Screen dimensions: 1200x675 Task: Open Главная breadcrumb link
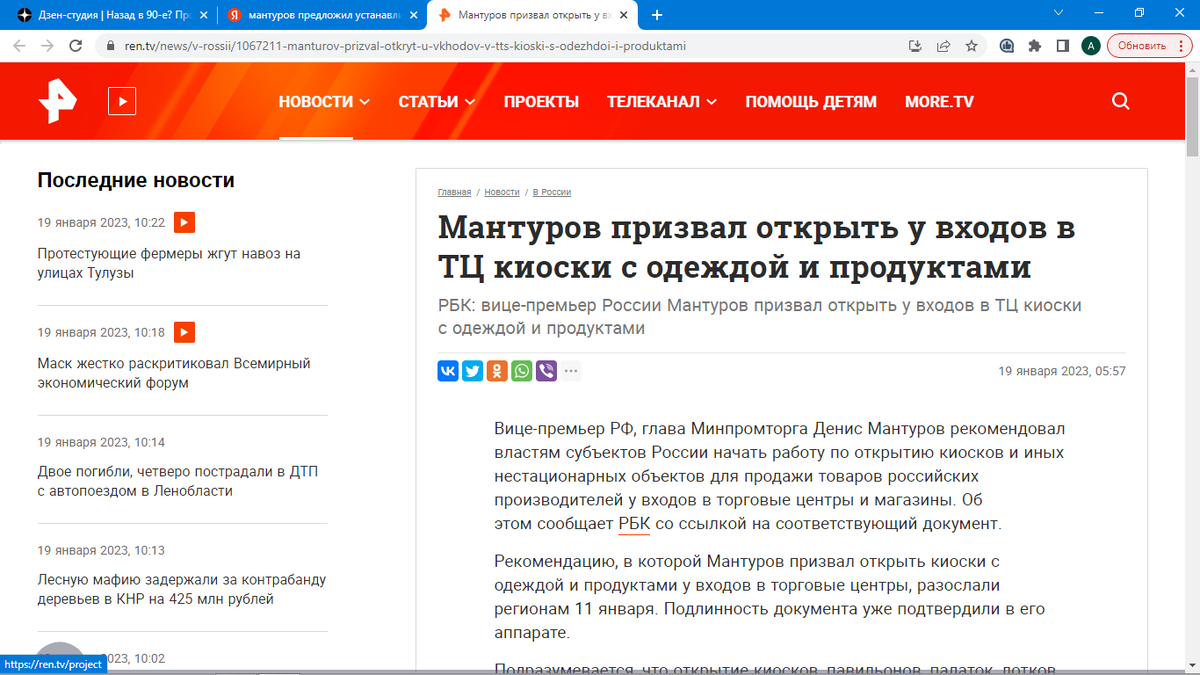tap(454, 192)
